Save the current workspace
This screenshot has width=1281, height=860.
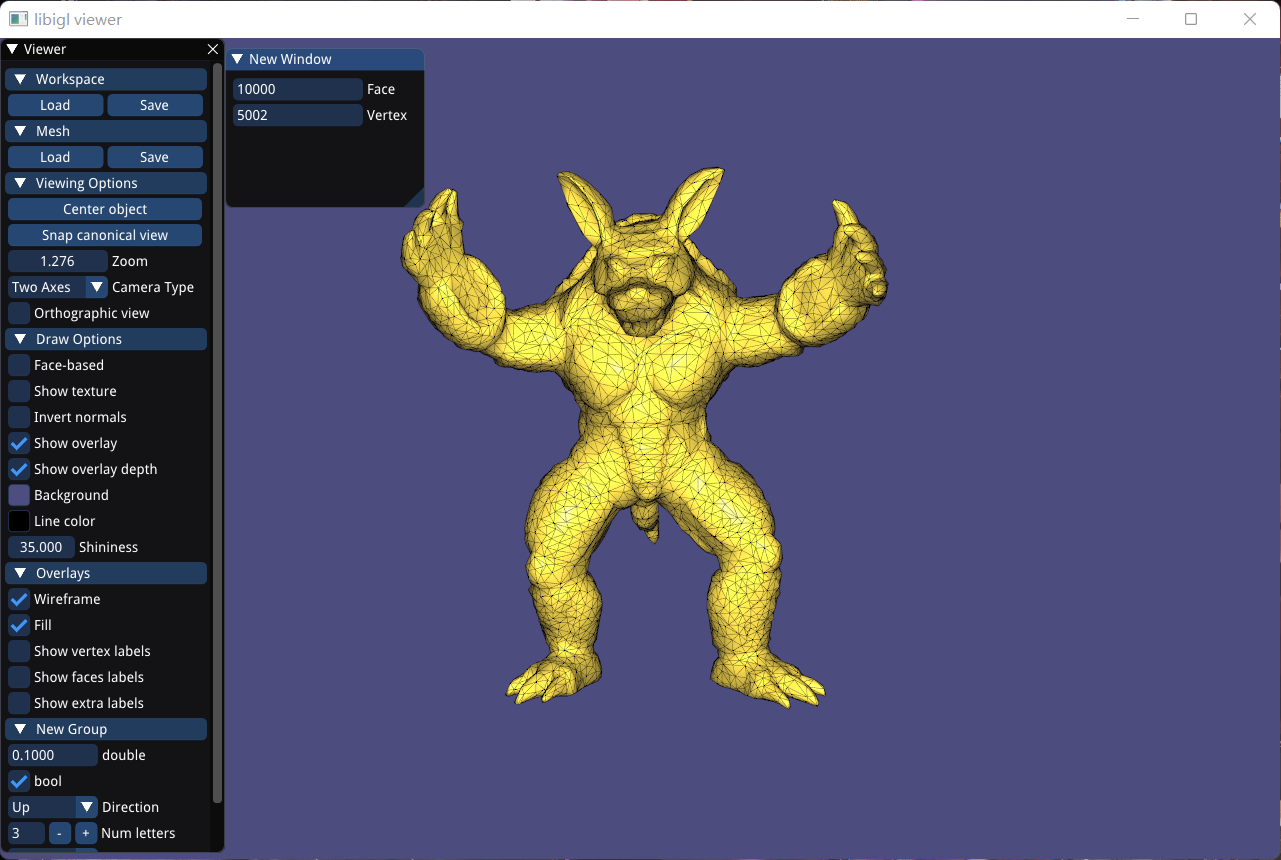click(155, 104)
